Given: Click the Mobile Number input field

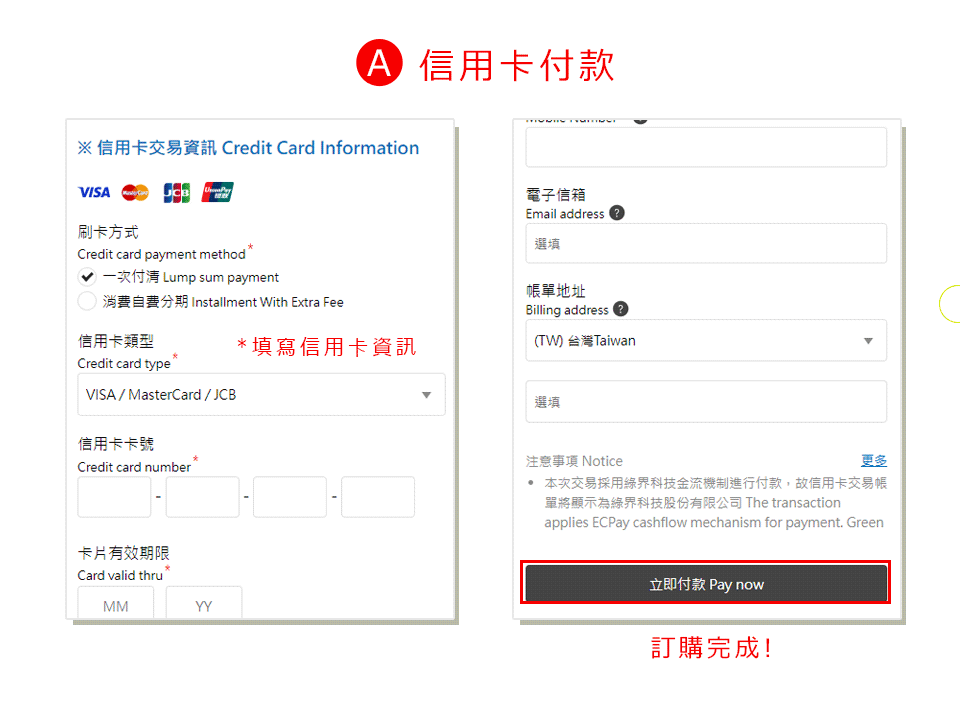Looking at the screenshot, I should pos(706,147).
